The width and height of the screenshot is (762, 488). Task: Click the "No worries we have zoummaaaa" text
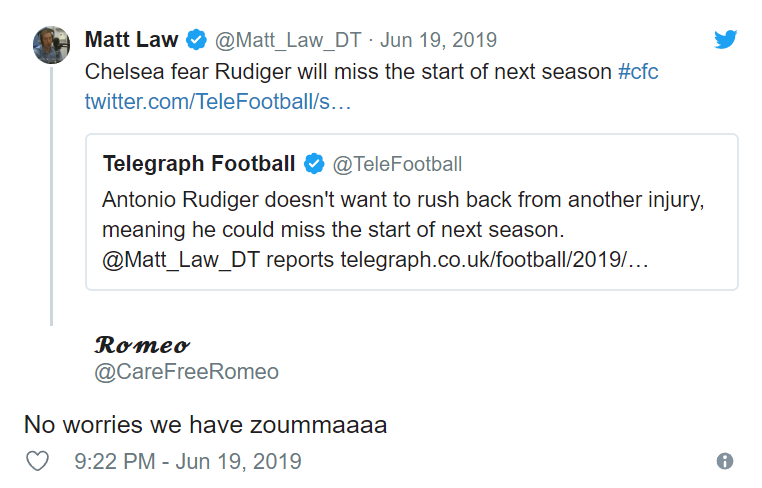tap(205, 424)
